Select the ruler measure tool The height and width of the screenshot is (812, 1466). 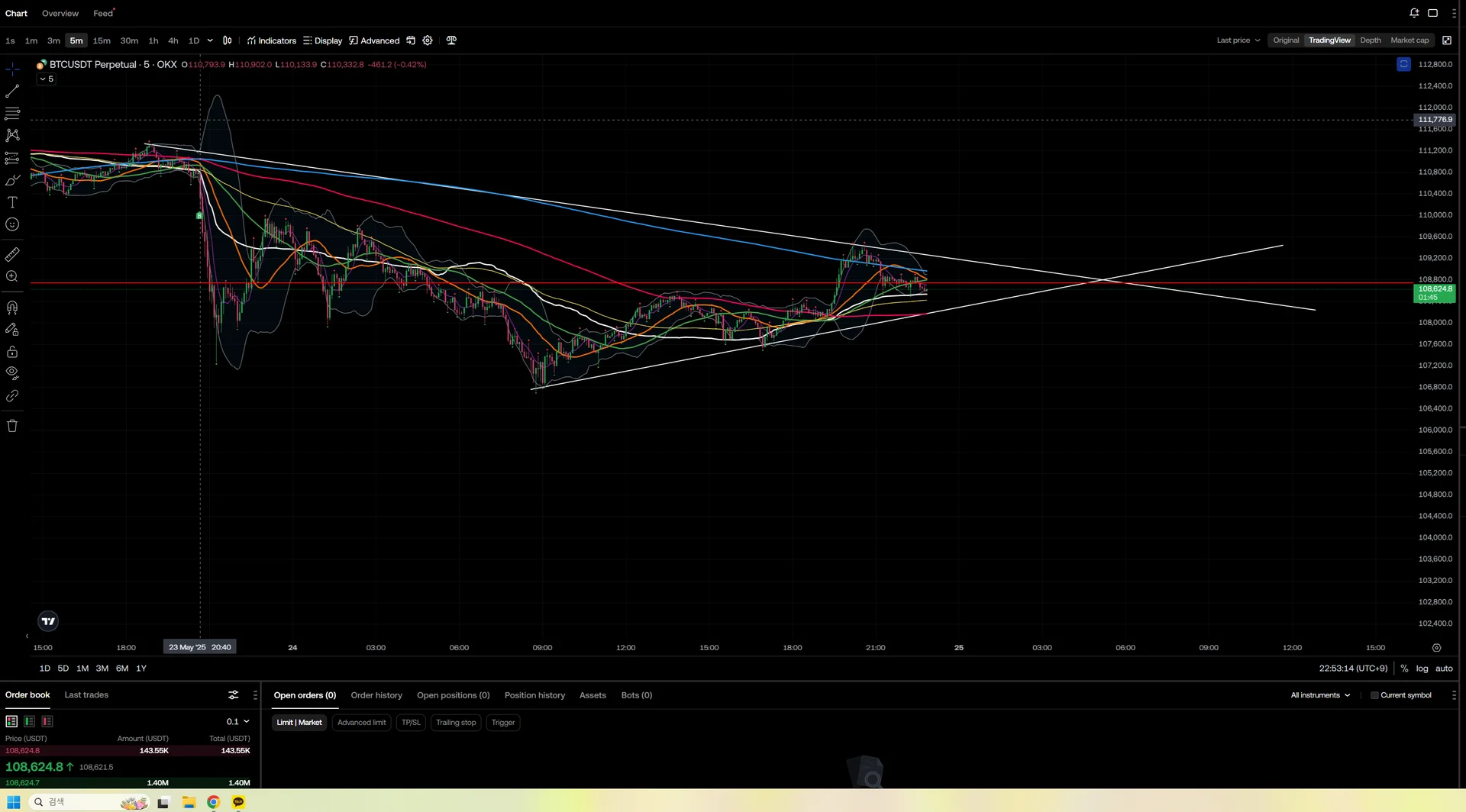pos(12,254)
